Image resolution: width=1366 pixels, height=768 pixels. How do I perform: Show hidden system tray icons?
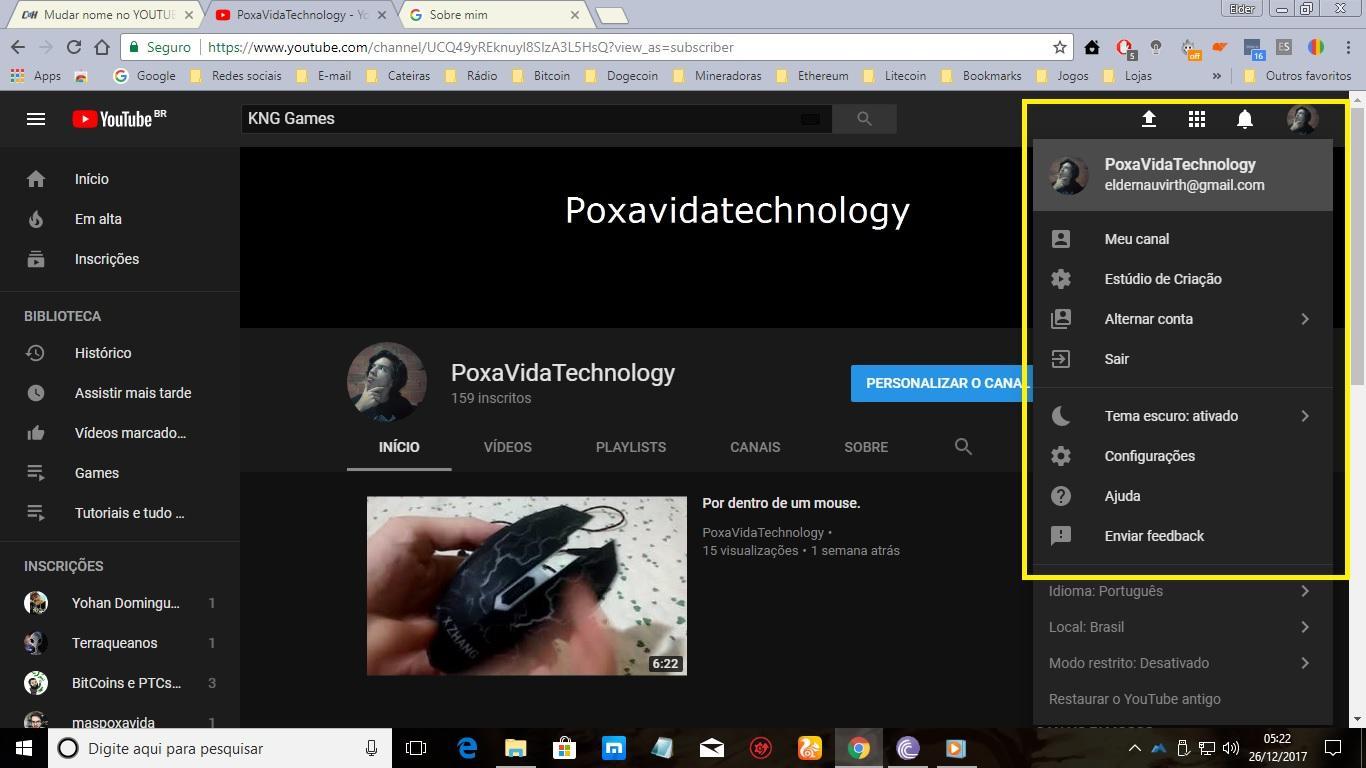(x=1134, y=748)
